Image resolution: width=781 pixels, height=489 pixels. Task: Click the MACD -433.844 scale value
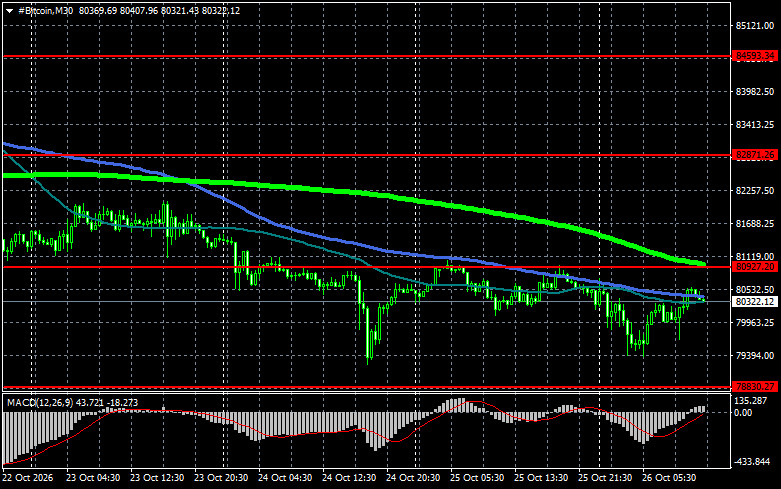(753, 462)
